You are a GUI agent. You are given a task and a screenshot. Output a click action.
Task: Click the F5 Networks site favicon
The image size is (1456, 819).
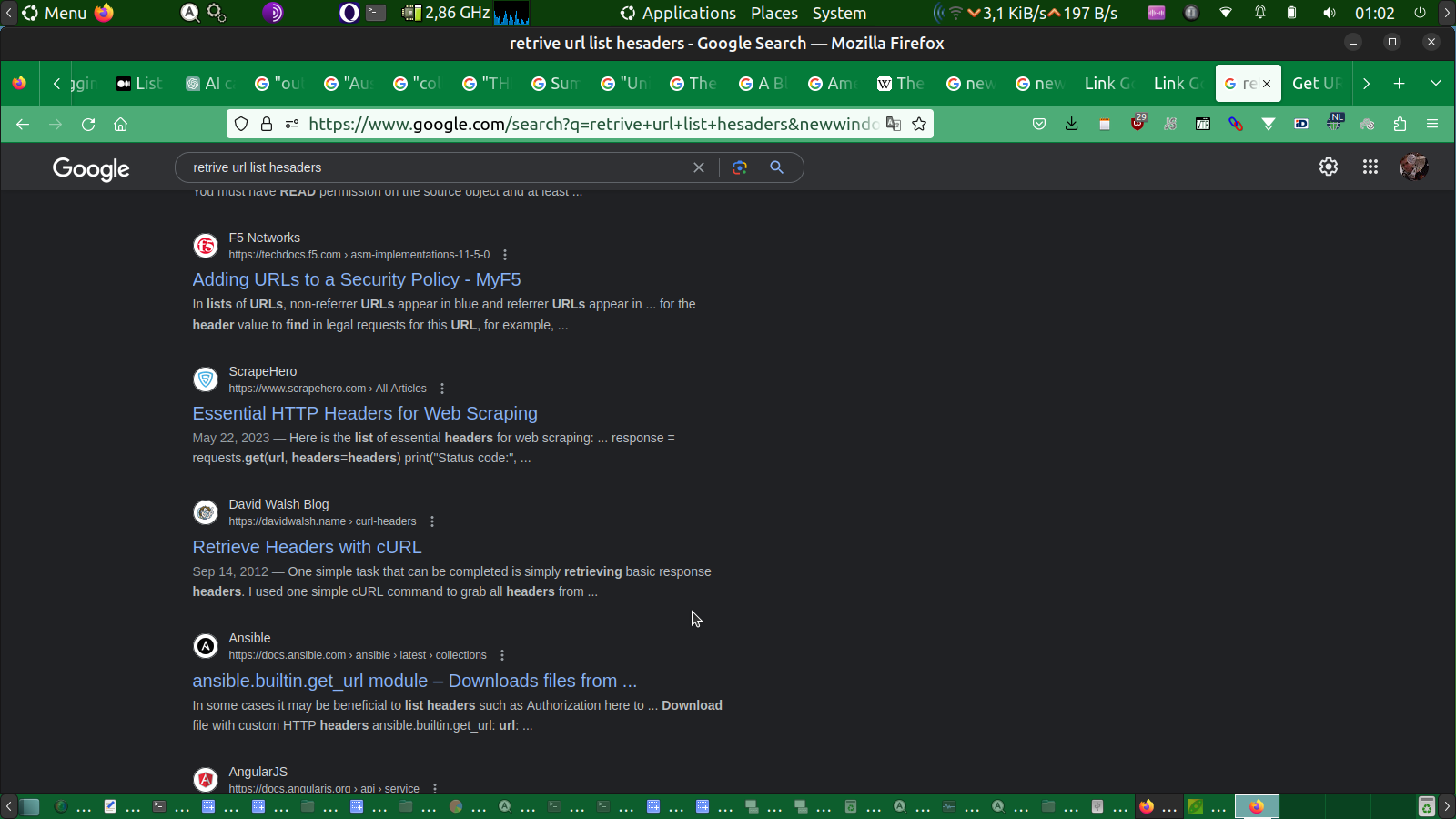(x=206, y=246)
